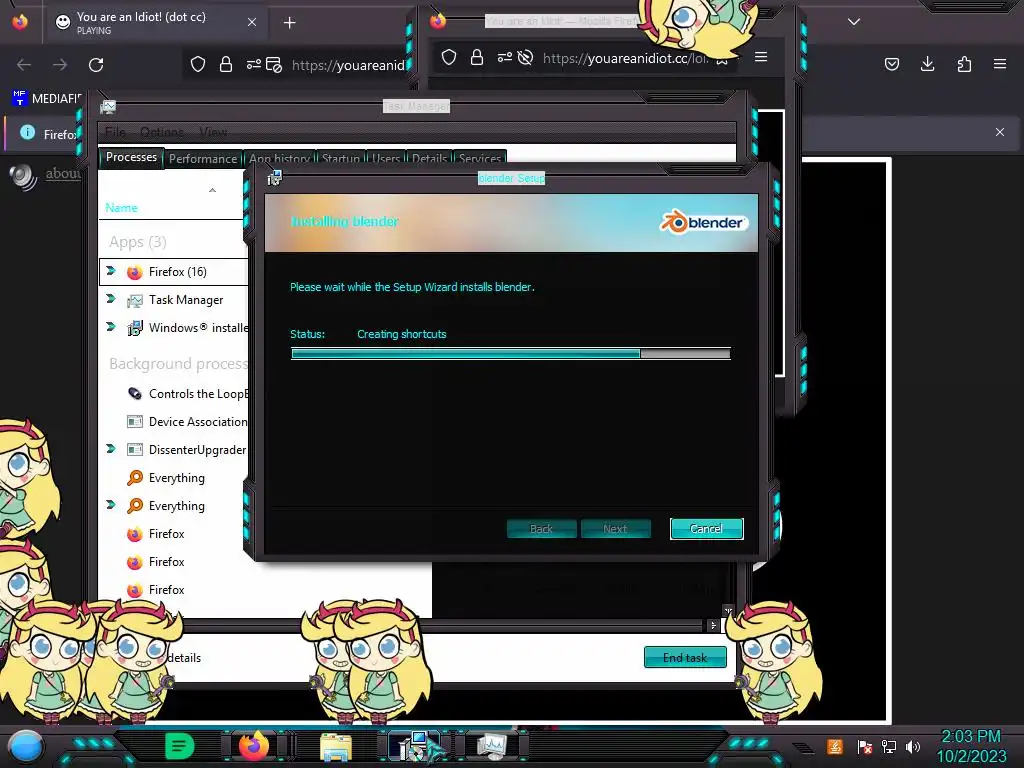The width and height of the screenshot is (1024, 768).
Task: Click Cancel in blender Setup
Action: [x=707, y=529]
